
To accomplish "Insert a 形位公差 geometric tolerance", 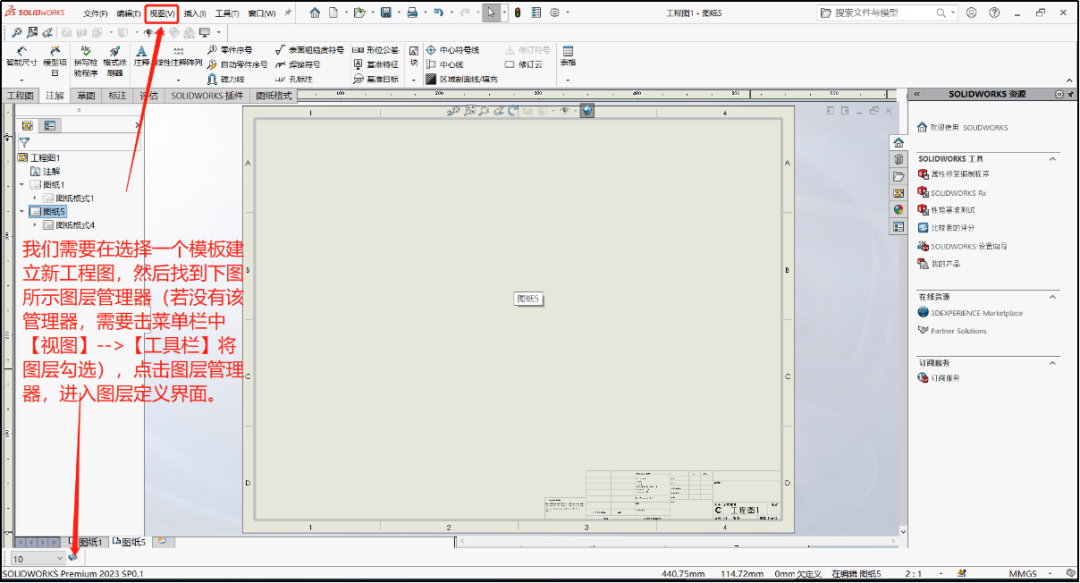I will 382,49.
